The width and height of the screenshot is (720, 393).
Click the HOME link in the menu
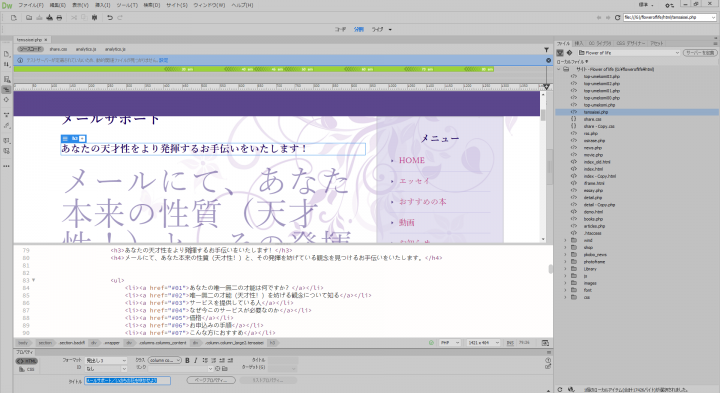(x=411, y=160)
